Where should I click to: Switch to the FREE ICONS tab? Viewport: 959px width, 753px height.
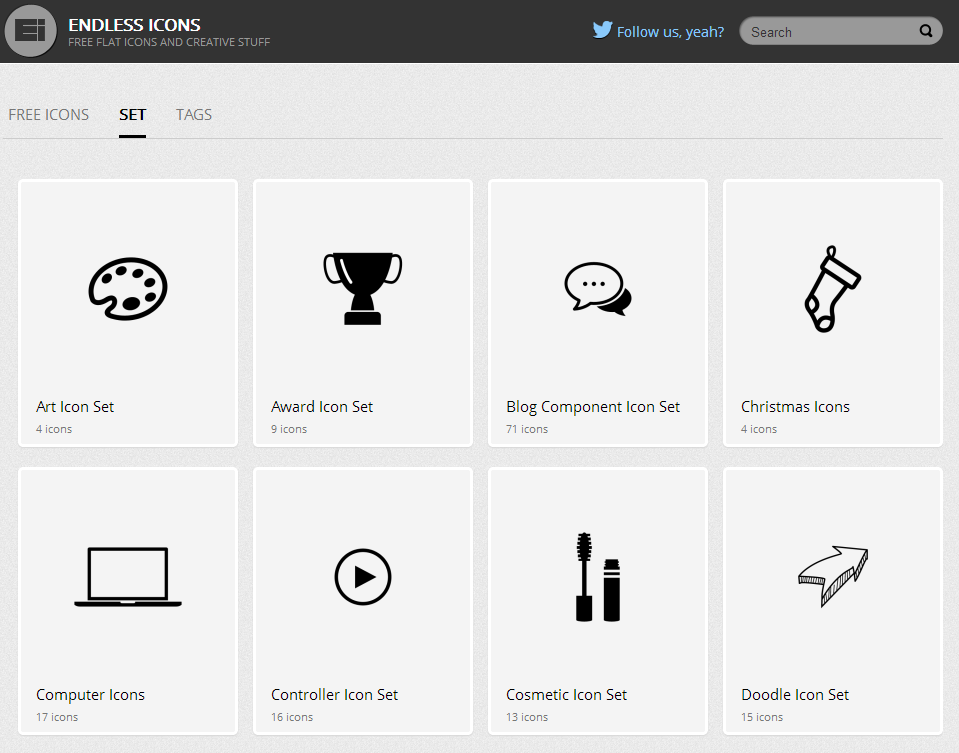(48, 114)
